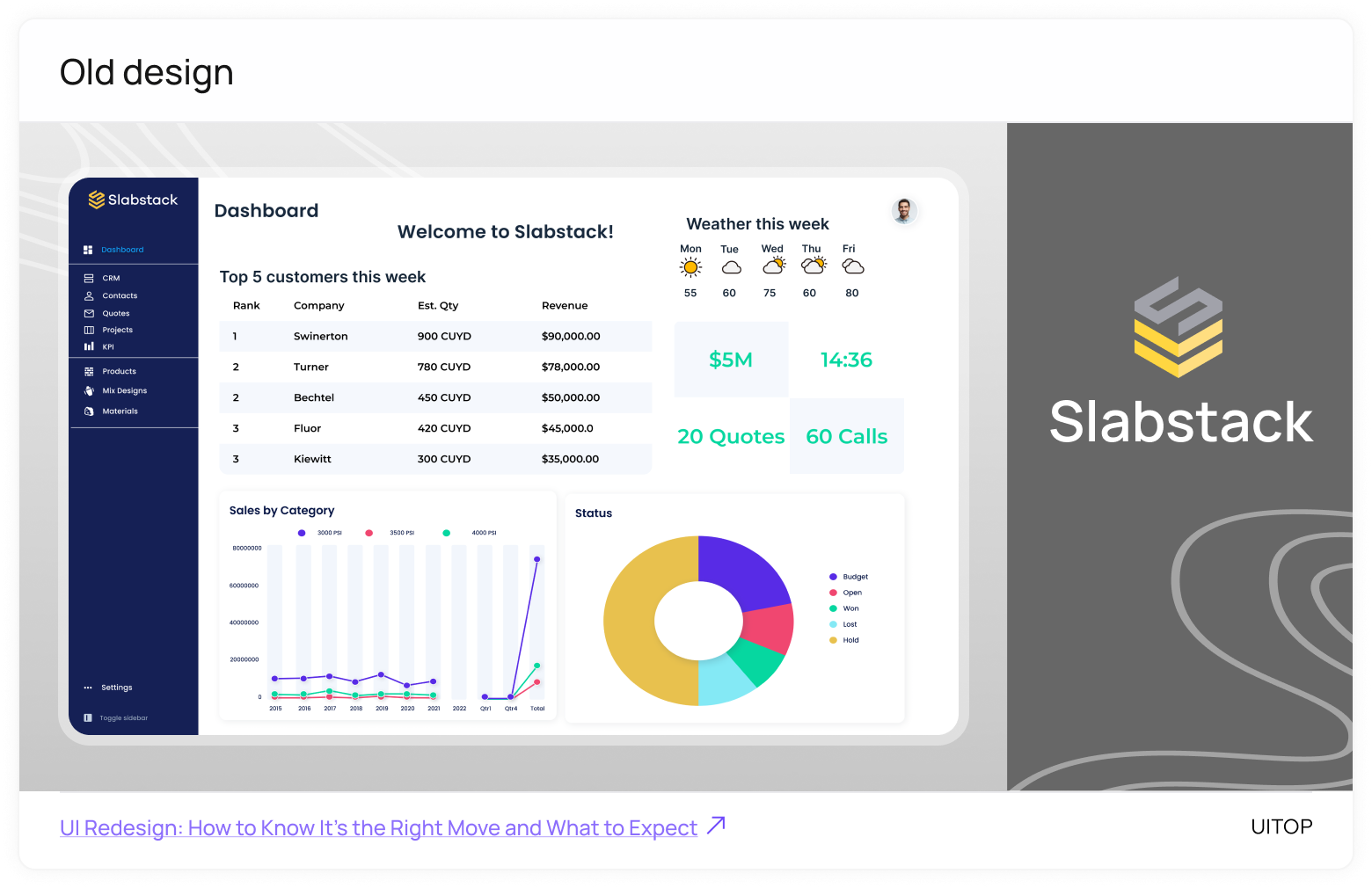This screenshot has width=1372, height=888.
Task: Go to Contacts in the sidebar
Action: [120, 296]
